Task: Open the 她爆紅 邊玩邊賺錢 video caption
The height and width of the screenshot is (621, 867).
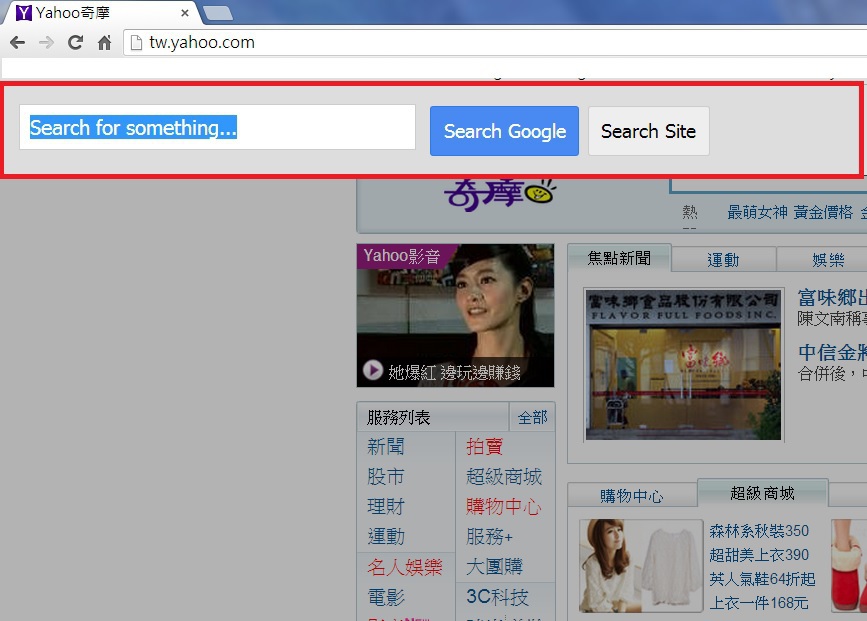Action: pos(454,372)
